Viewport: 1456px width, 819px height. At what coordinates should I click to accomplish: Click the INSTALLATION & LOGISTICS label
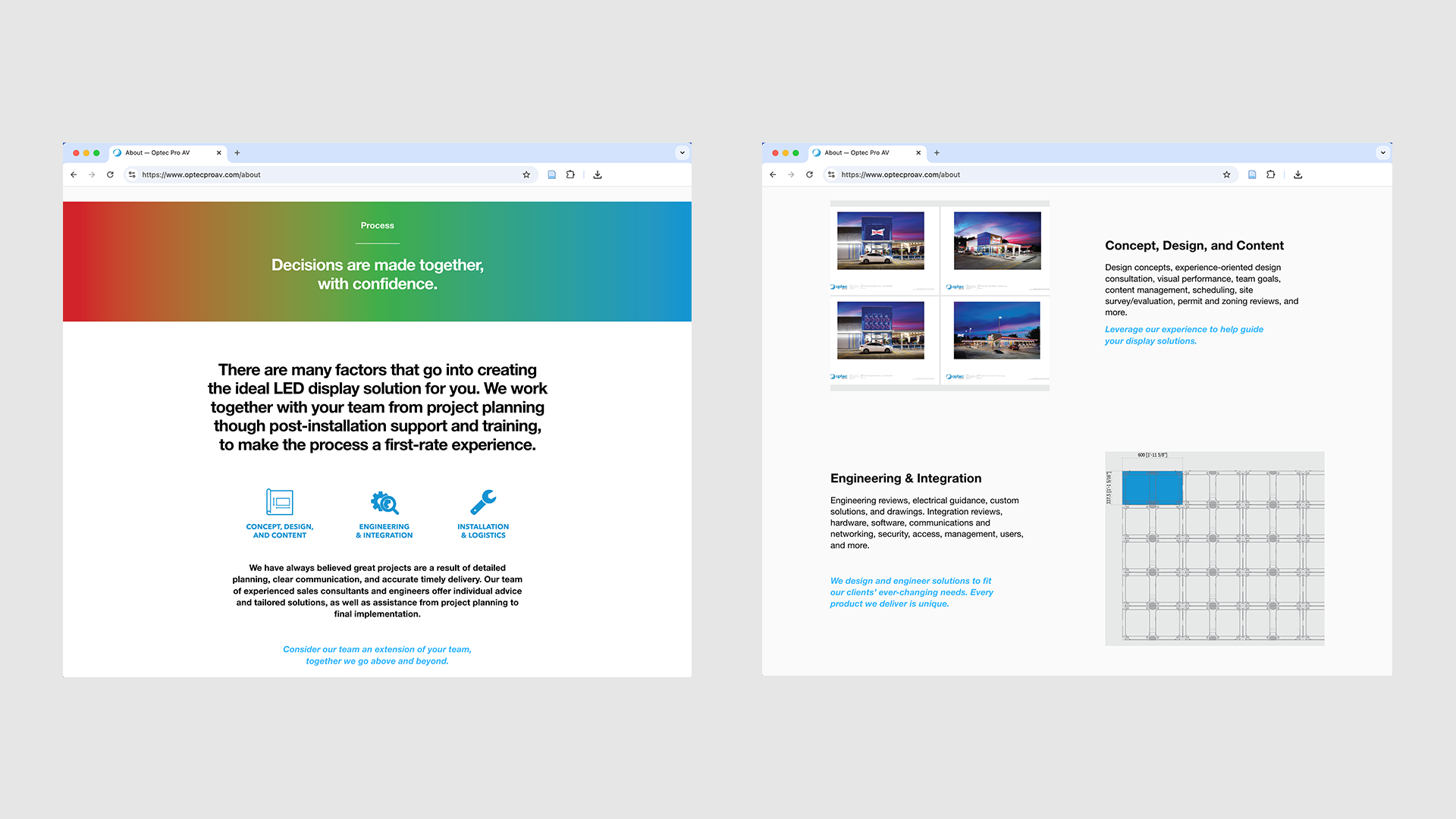coord(483,531)
